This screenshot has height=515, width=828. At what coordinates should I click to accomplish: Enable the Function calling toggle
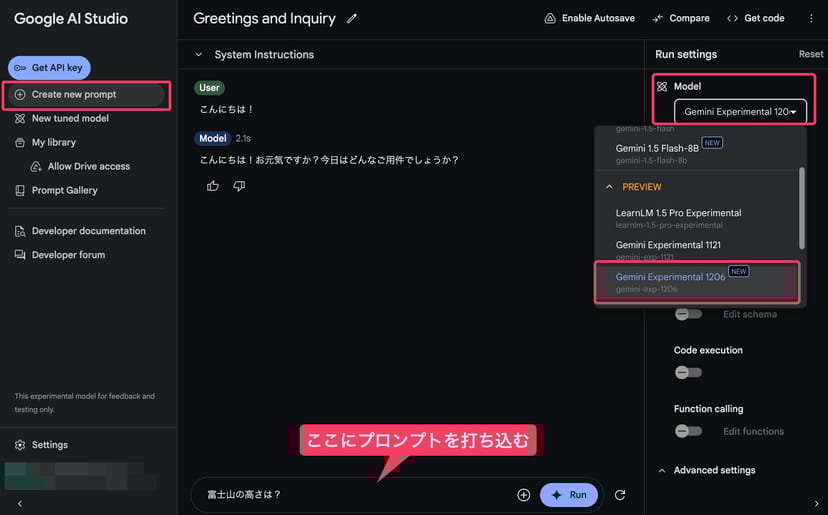click(x=688, y=431)
